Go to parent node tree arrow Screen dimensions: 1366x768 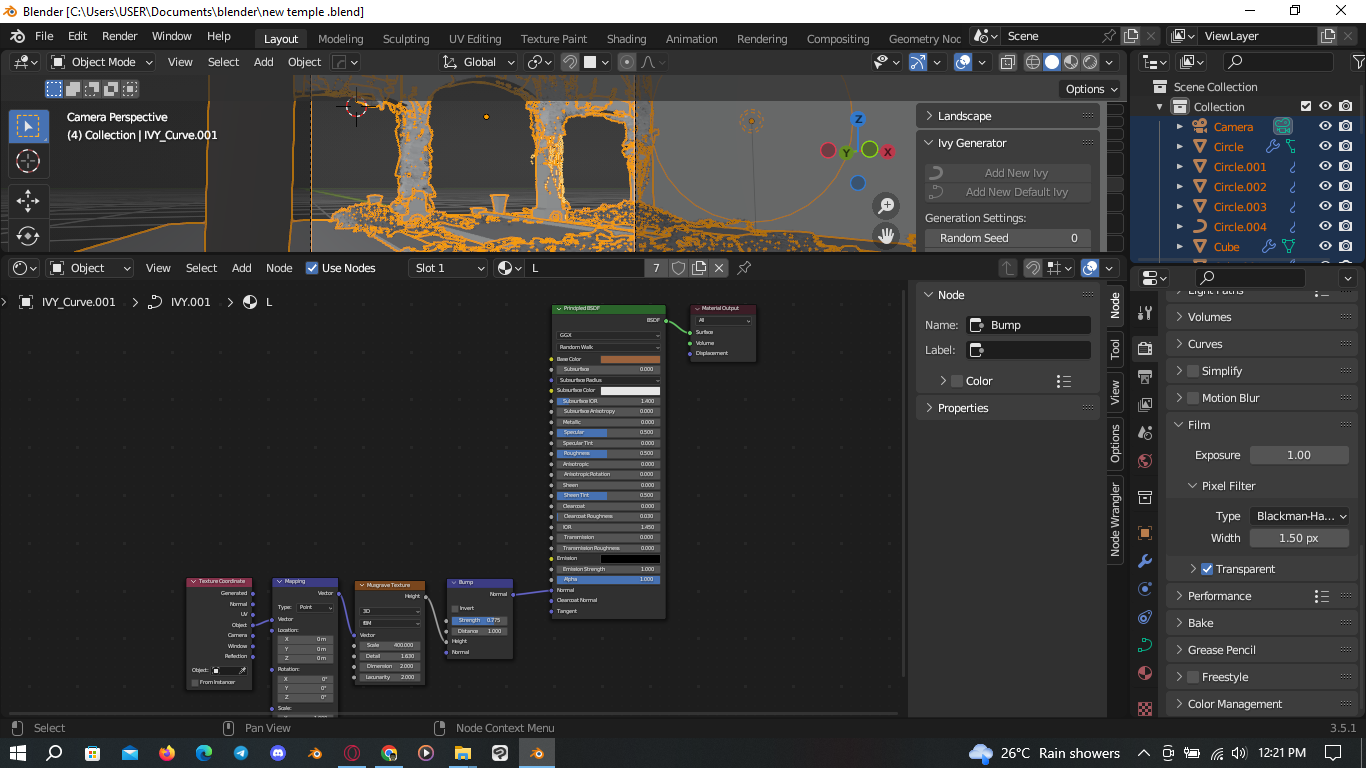click(1008, 268)
